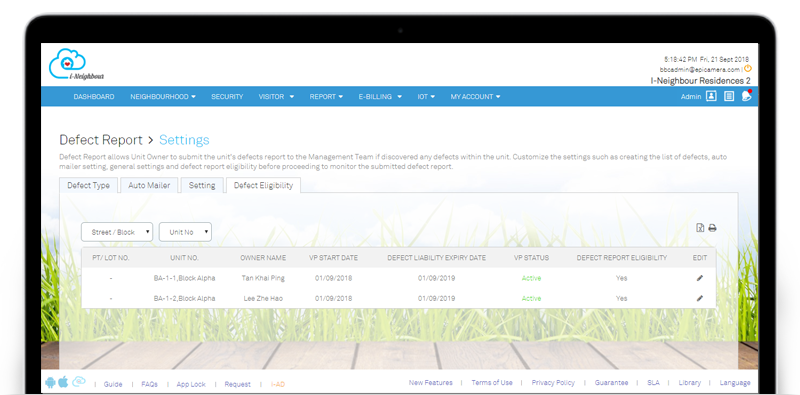Export table using the Excel icon
Viewport: 800px width, 395px height.
pos(700,228)
